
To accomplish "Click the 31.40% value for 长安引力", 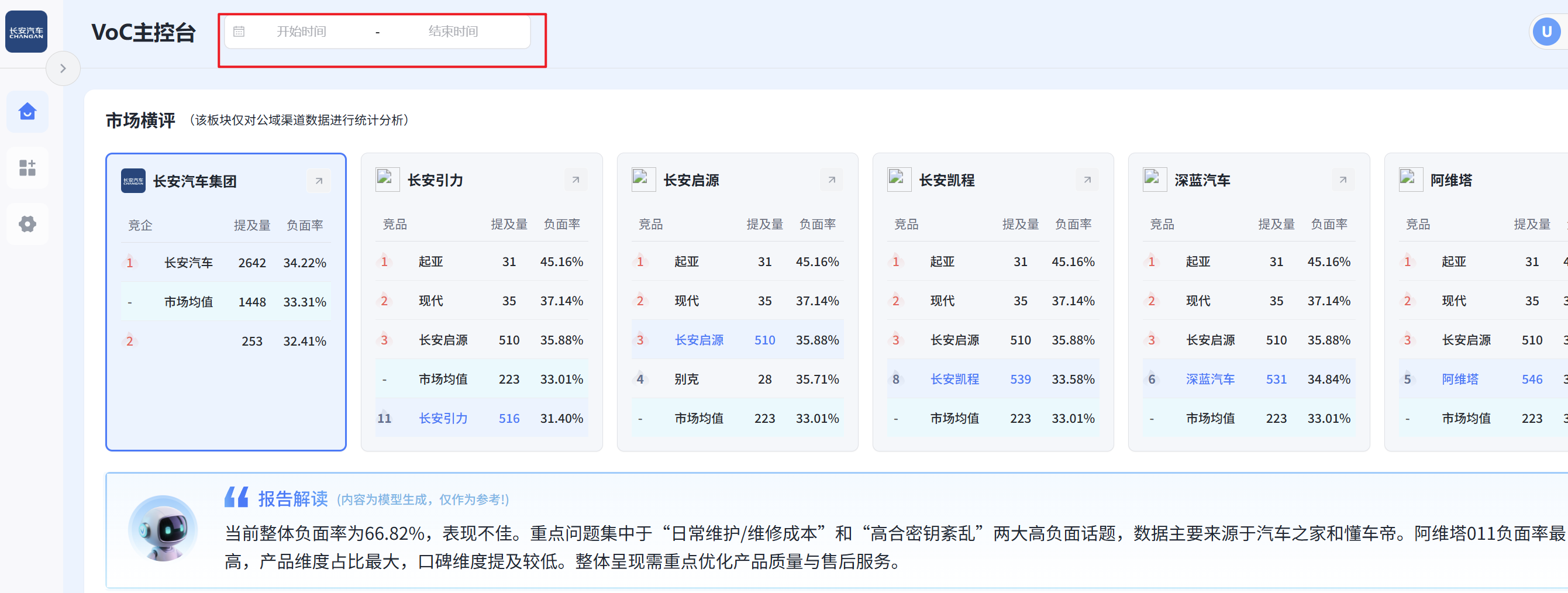I will [561, 418].
